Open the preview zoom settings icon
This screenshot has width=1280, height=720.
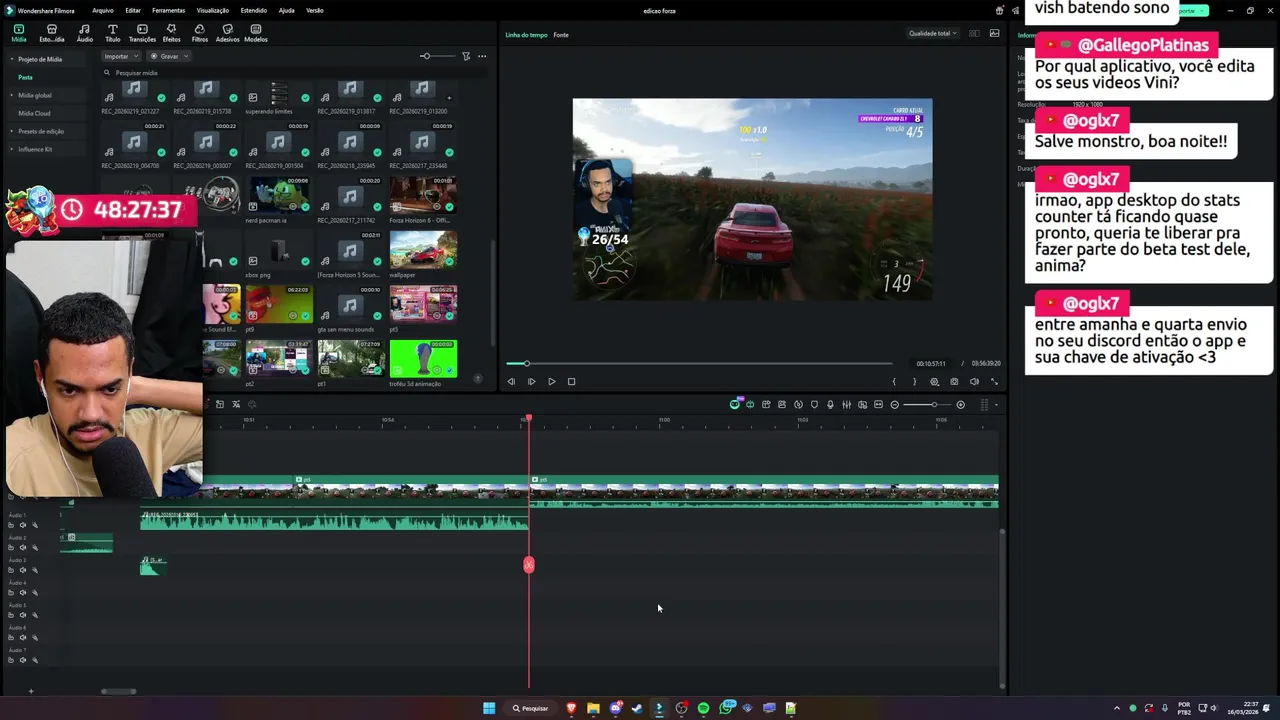[935, 381]
